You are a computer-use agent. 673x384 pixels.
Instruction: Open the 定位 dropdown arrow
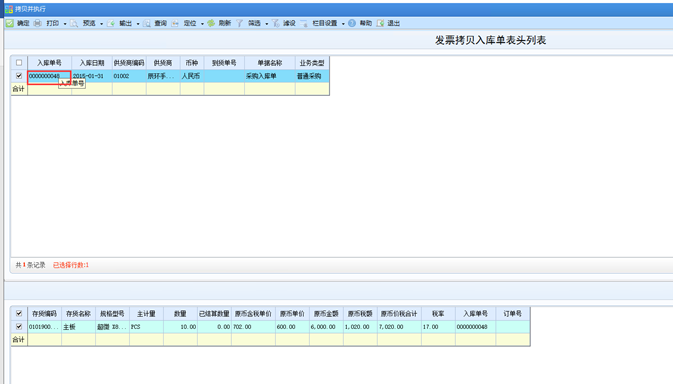pyautogui.click(x=202, y=24)
